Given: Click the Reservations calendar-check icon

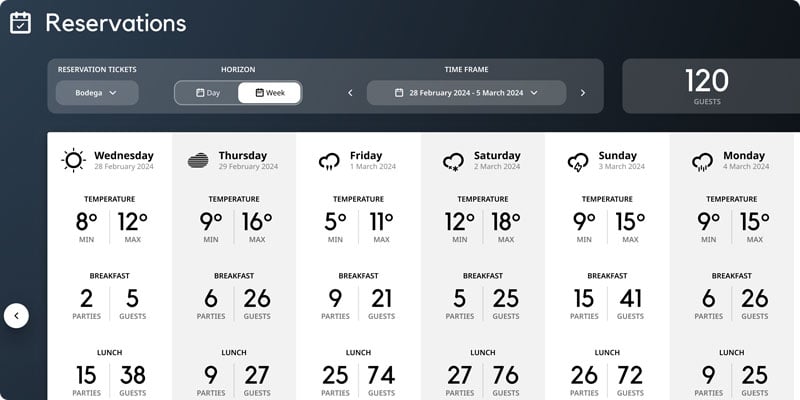Looking at the screenshot, I should coord(20,23).
